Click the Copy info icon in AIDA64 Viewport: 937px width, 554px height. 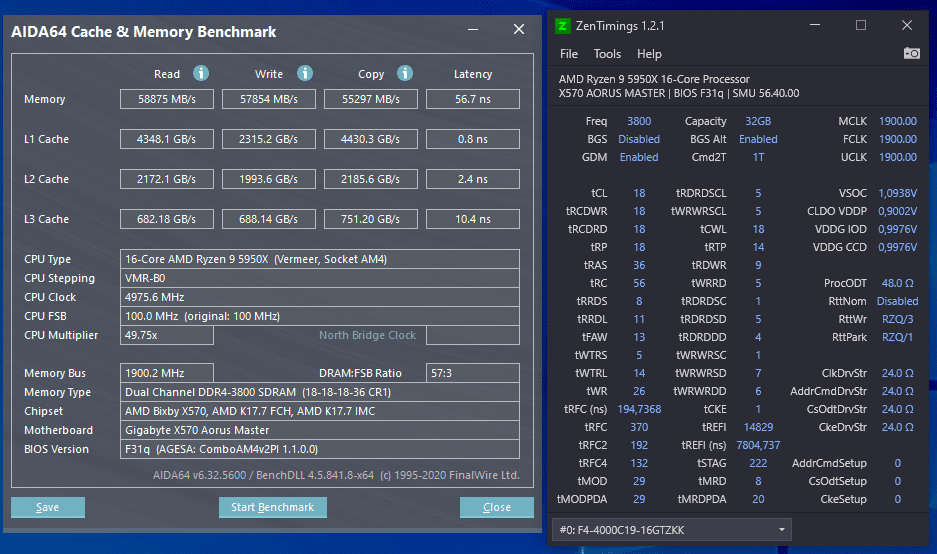coord(405,73)
